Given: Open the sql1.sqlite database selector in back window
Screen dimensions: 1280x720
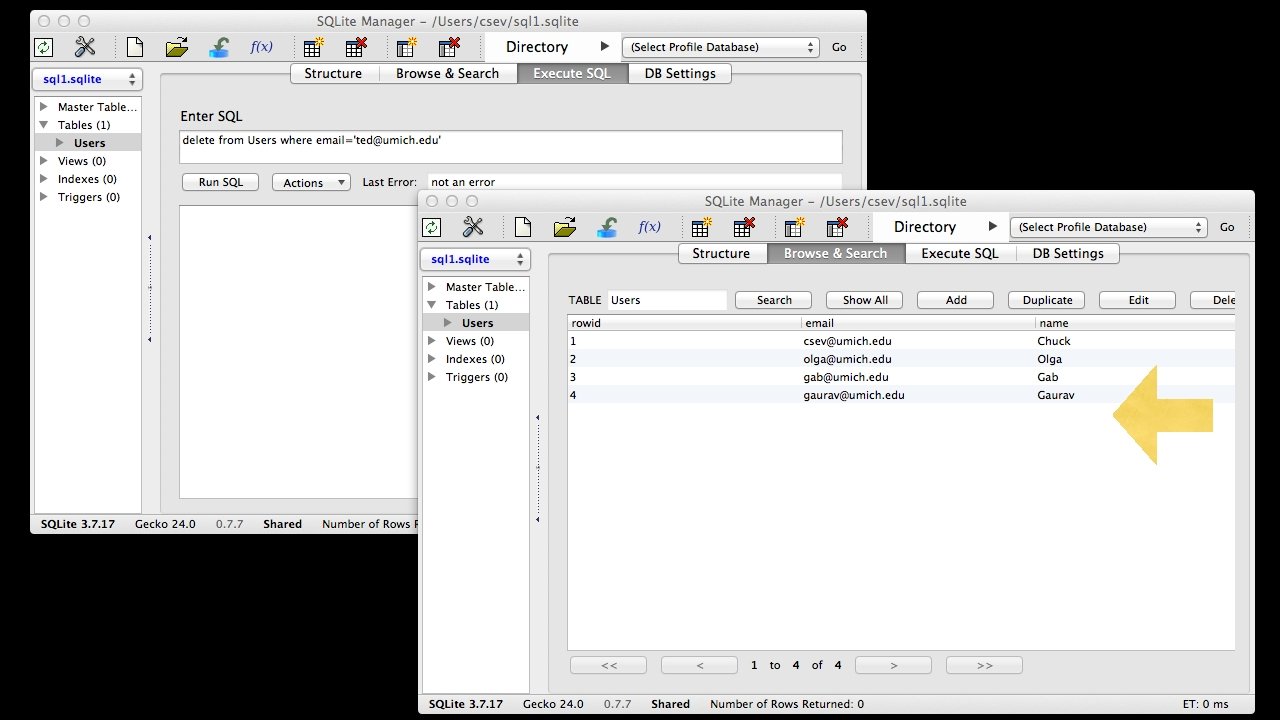Looking at the screenshot, I should (87, 79).
